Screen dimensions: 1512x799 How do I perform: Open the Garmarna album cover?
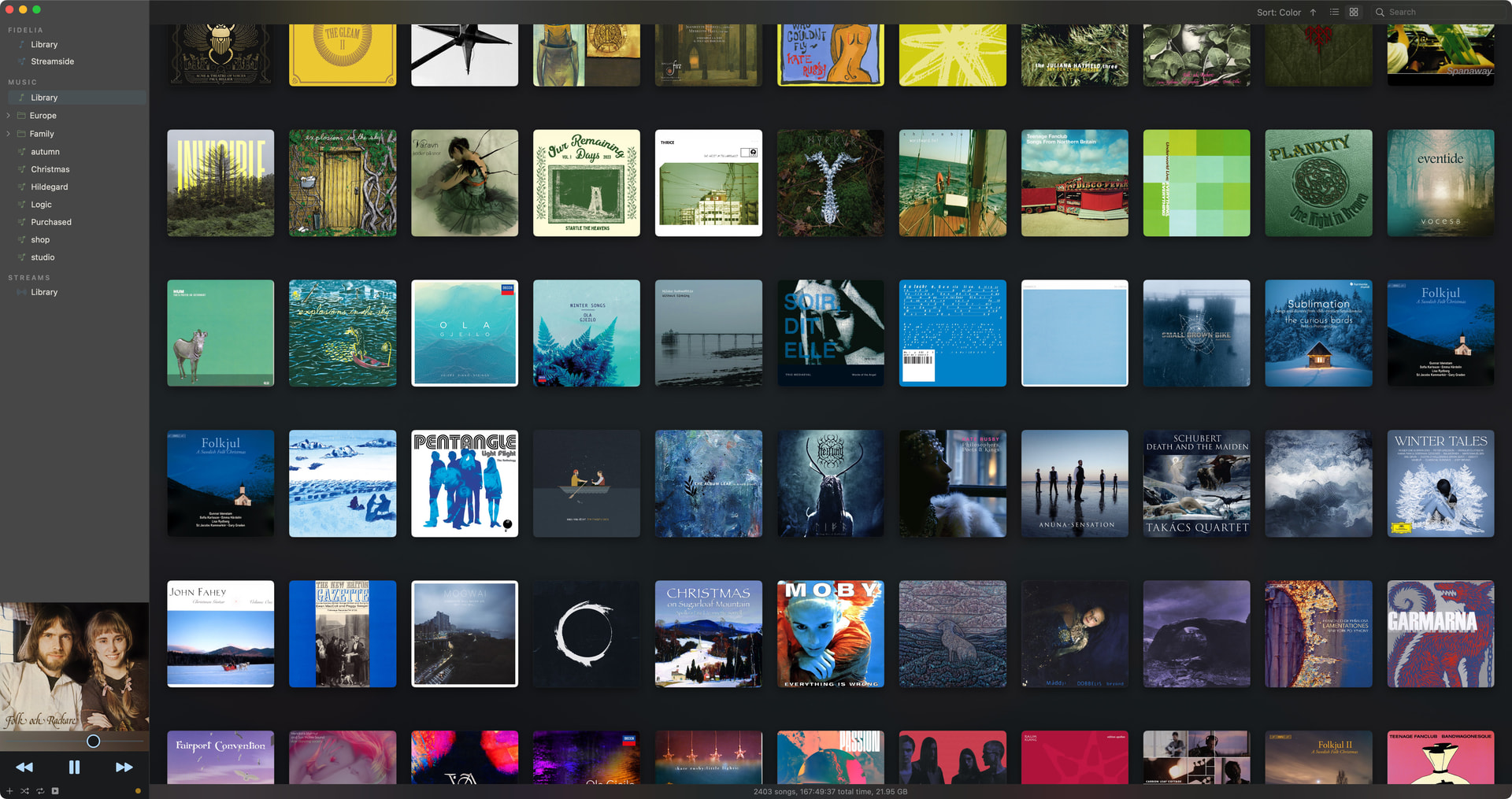(x=1440, y=634)
